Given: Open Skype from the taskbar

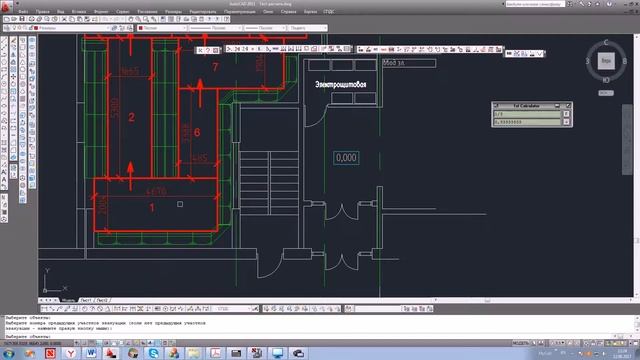Looking at the screenshot, I should [x=153, y=353].
